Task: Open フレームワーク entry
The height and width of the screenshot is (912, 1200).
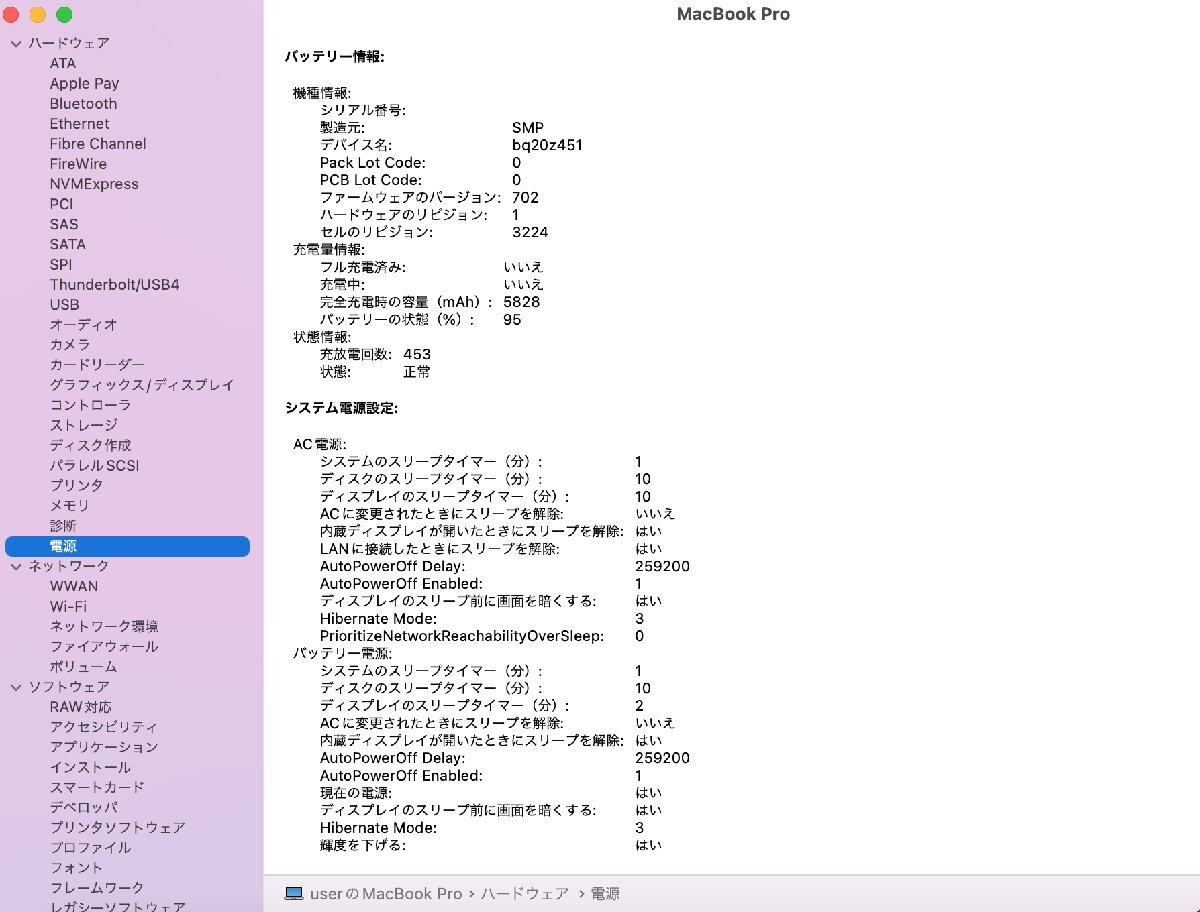Action: pos(97,887)
